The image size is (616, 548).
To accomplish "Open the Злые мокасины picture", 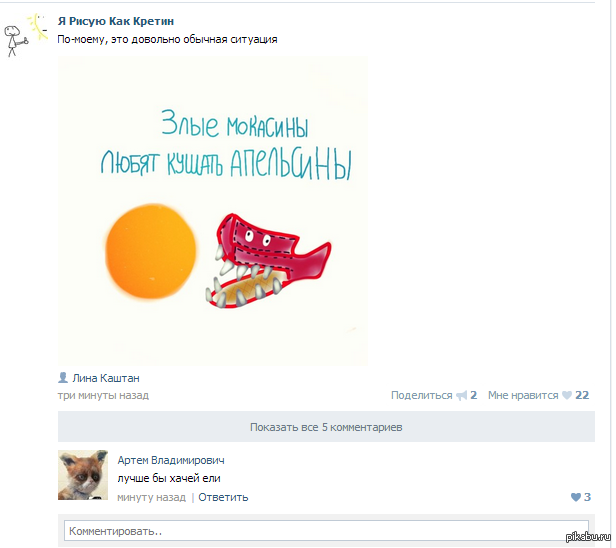I will click(x=213, y=211).
